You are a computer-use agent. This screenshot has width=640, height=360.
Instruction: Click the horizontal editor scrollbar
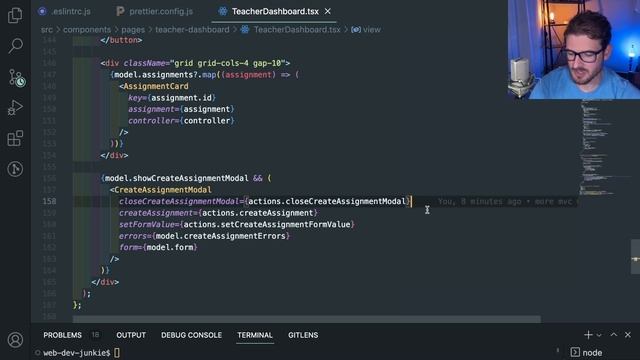[x=307, y=319]
